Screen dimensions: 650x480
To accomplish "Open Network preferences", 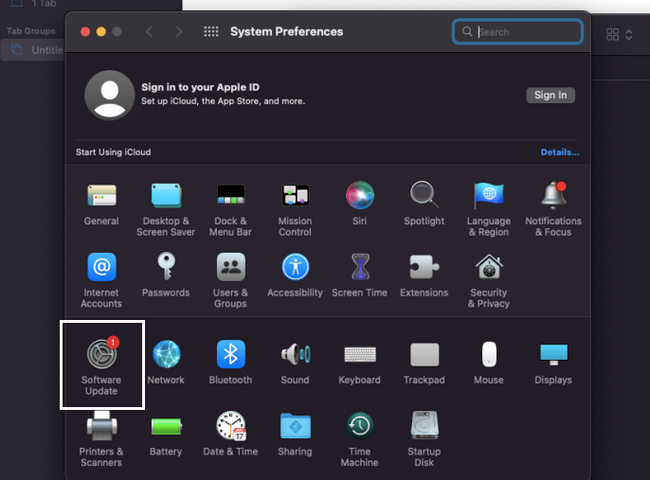I will (166, 362).
